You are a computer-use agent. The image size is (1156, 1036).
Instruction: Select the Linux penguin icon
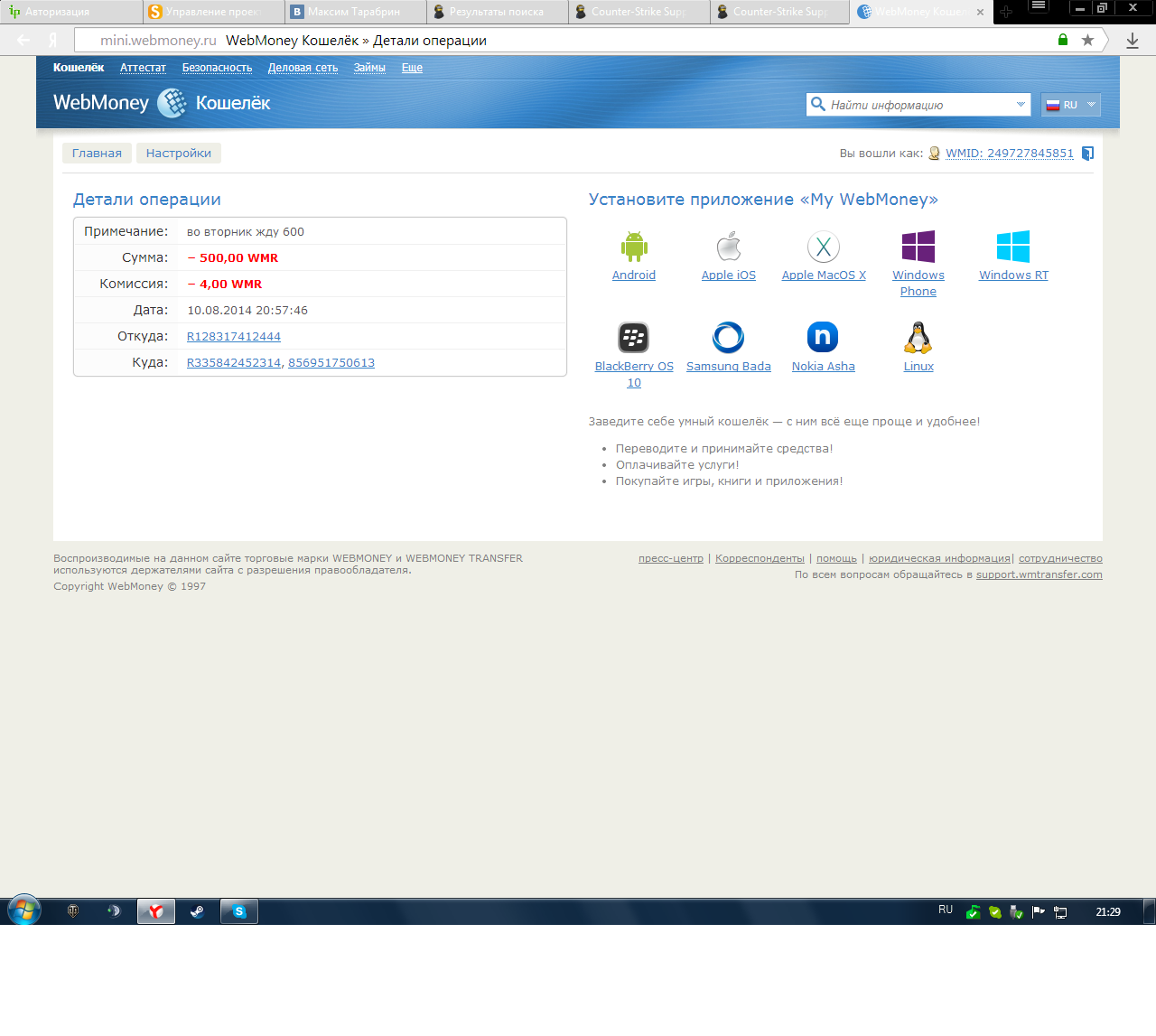[x=918, y=338]
